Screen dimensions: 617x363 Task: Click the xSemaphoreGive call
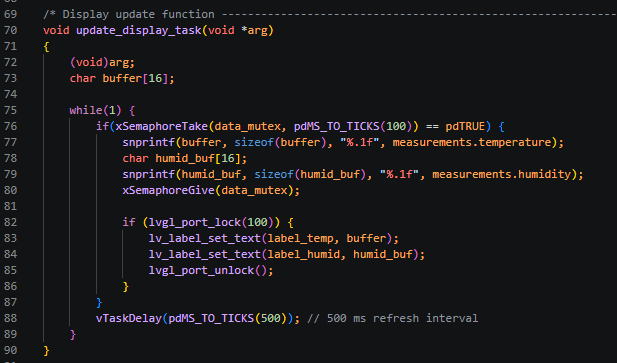pyautogui.click(x=168, y=190)
